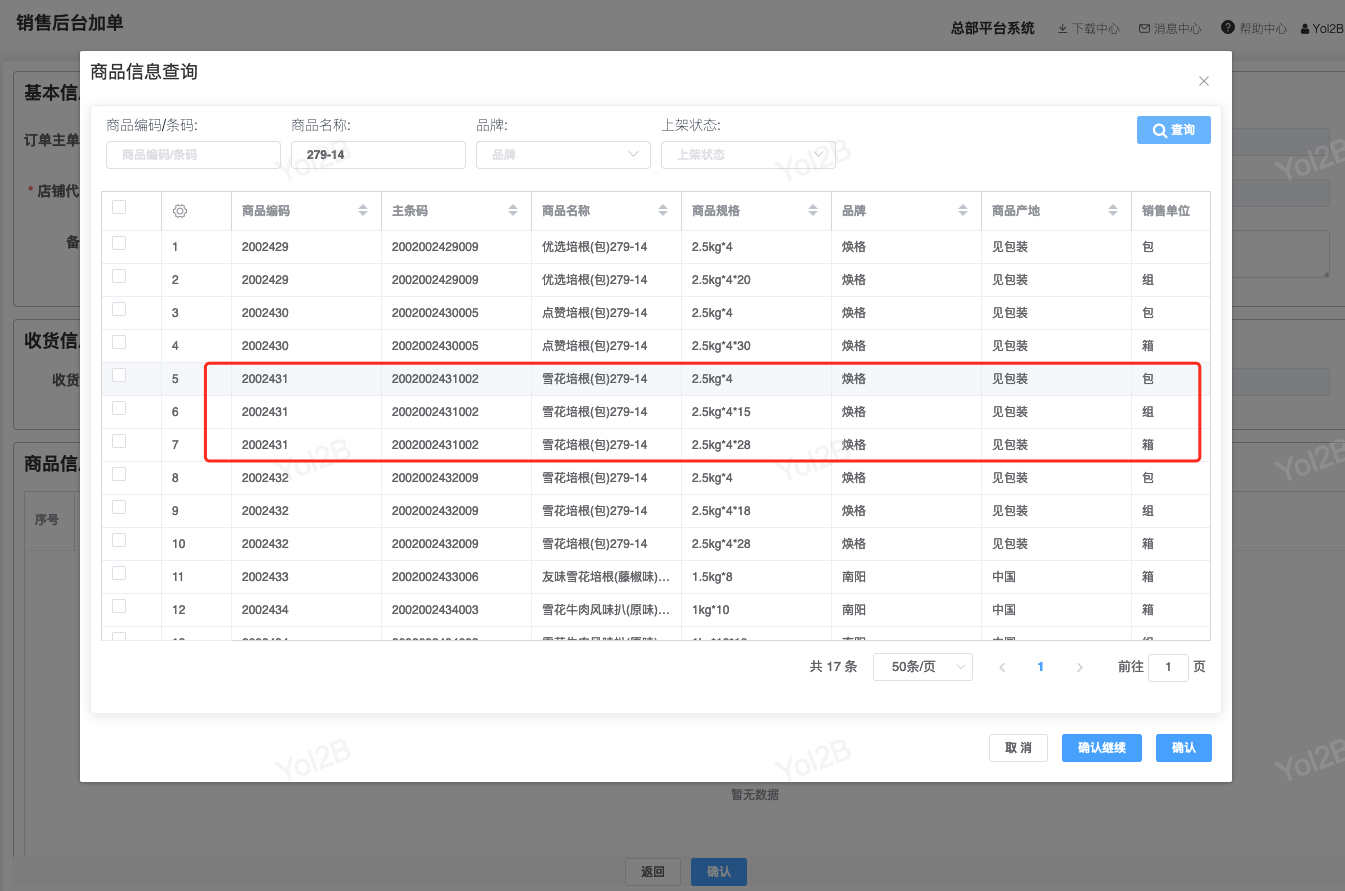
Task: Go to next page arrow
Action: click(x=1079, y=667)
